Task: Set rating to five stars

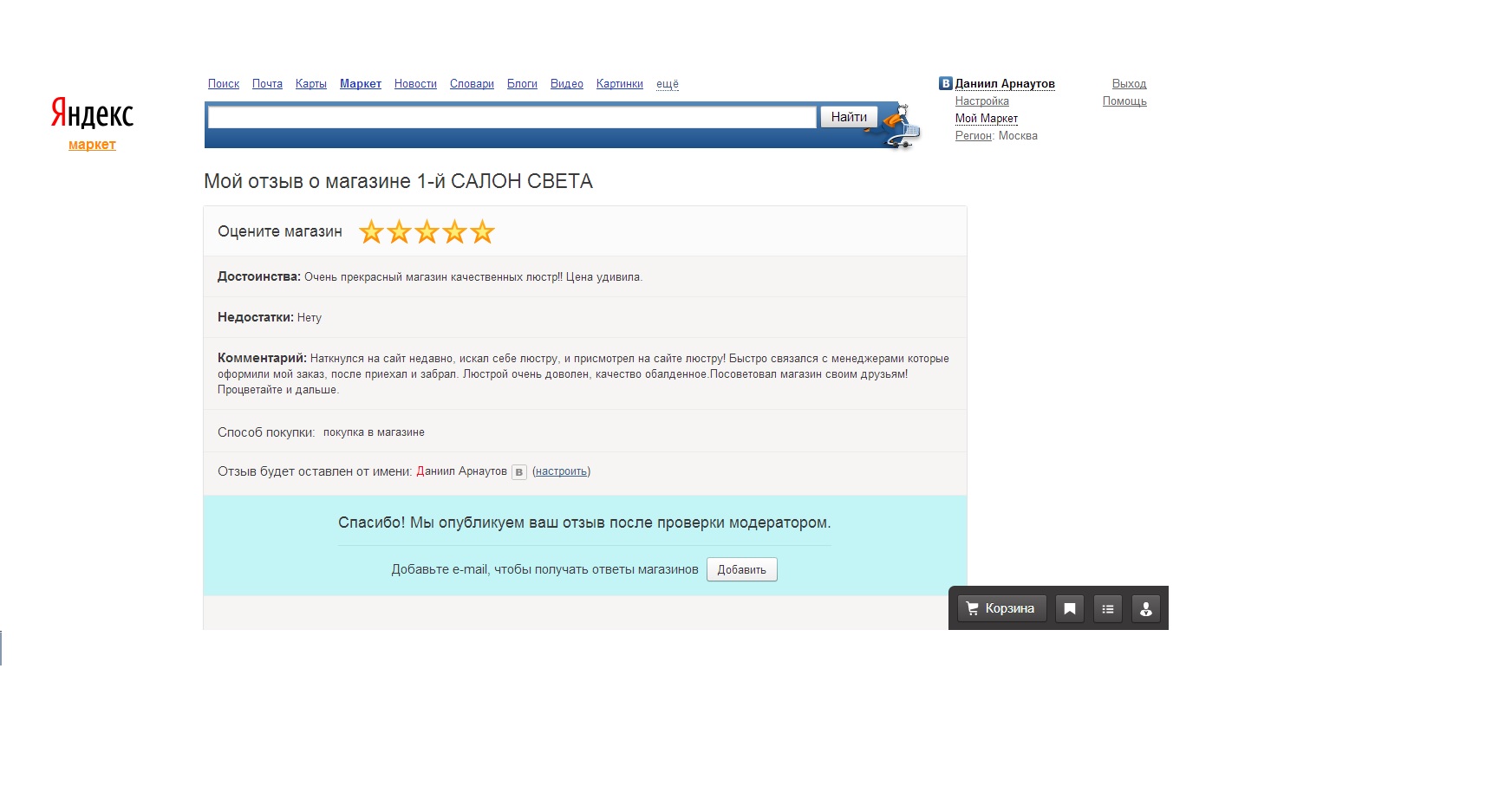Action: 482,232
